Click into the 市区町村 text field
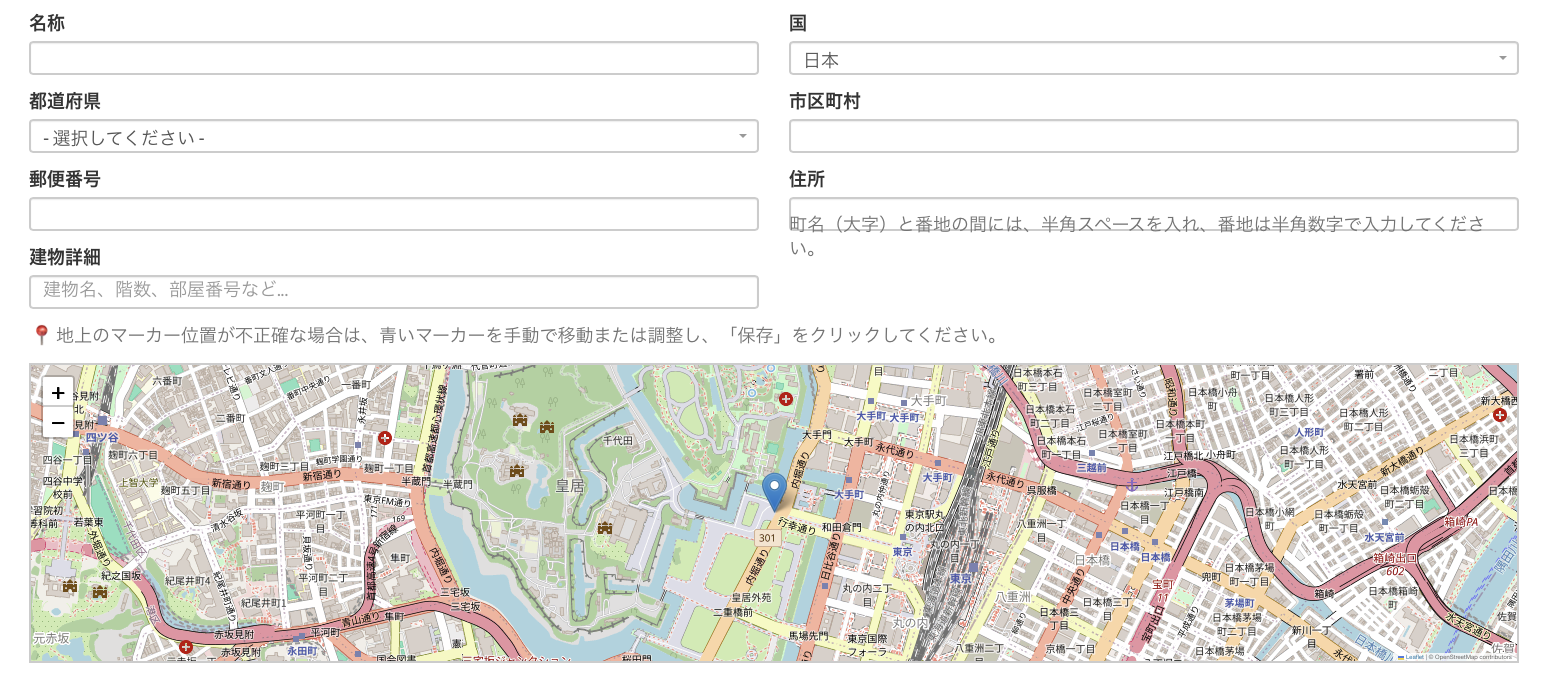1544x686 pixels. point(1153,137)
